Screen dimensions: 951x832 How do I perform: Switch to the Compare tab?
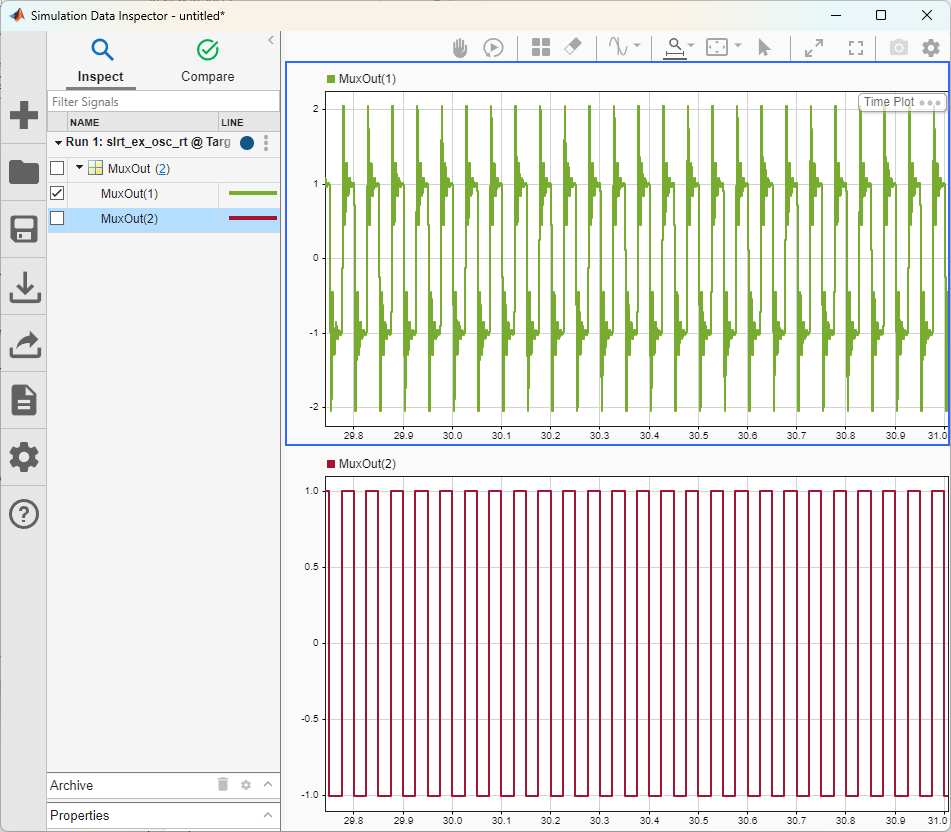click(207, 60)
